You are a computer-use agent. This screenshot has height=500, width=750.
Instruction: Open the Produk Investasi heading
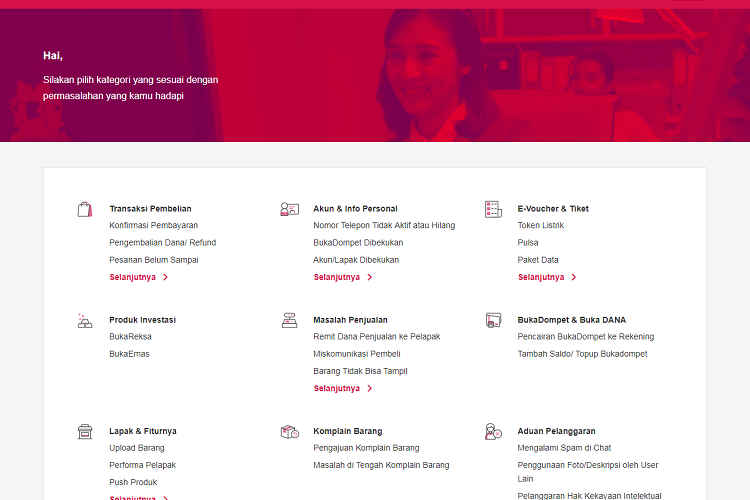tap(143, 320)
